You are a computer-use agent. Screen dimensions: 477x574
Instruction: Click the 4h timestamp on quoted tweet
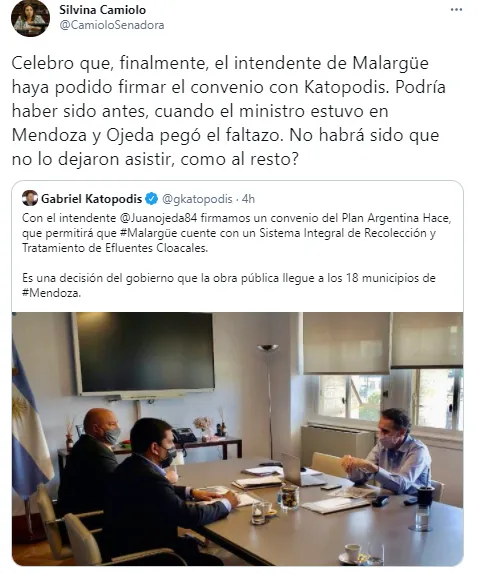pyautogui.click(x=249, y=199)
